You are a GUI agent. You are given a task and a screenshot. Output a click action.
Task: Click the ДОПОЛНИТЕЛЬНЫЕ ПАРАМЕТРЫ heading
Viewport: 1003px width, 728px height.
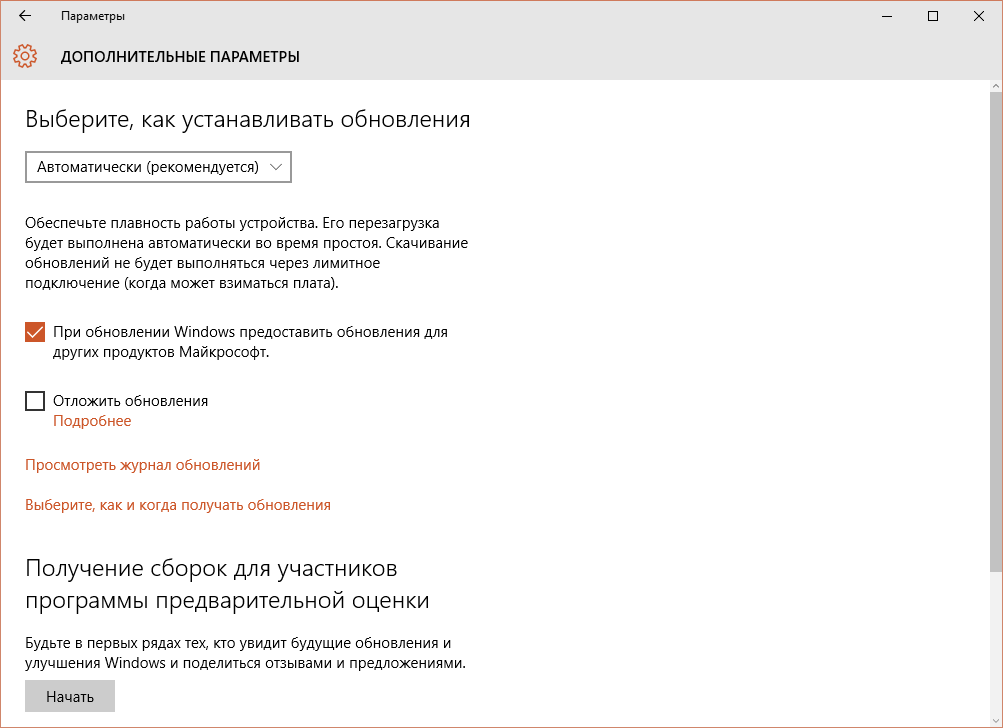tap(180, 57)
